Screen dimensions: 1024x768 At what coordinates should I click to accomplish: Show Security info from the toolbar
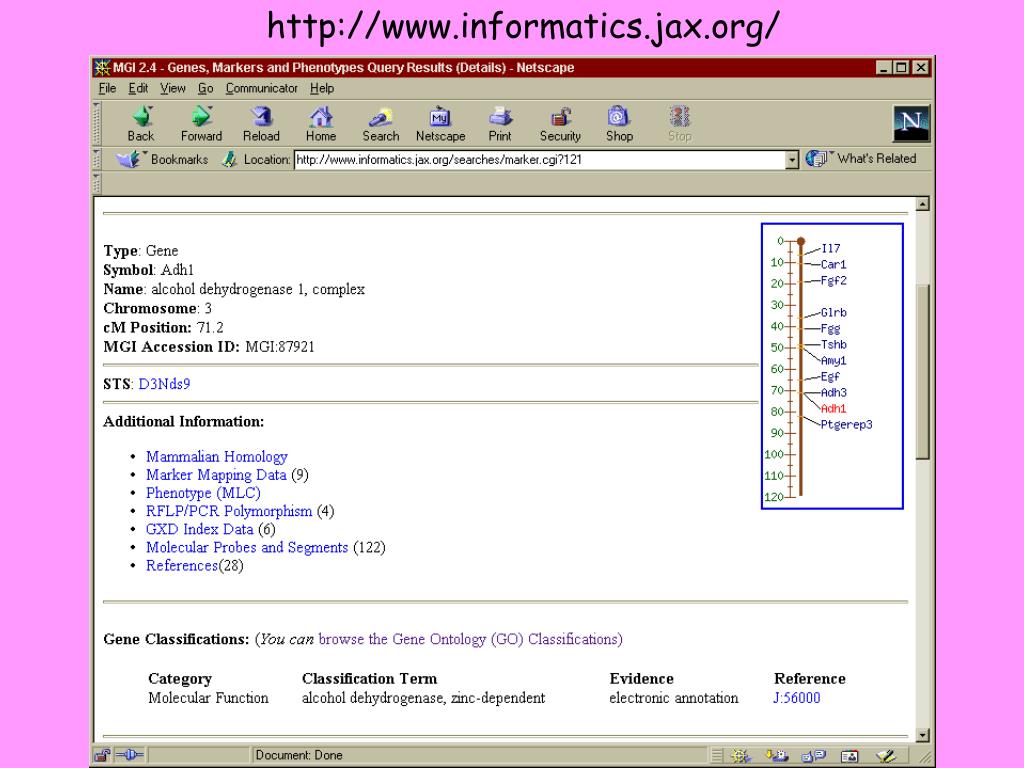click(560, 124)
